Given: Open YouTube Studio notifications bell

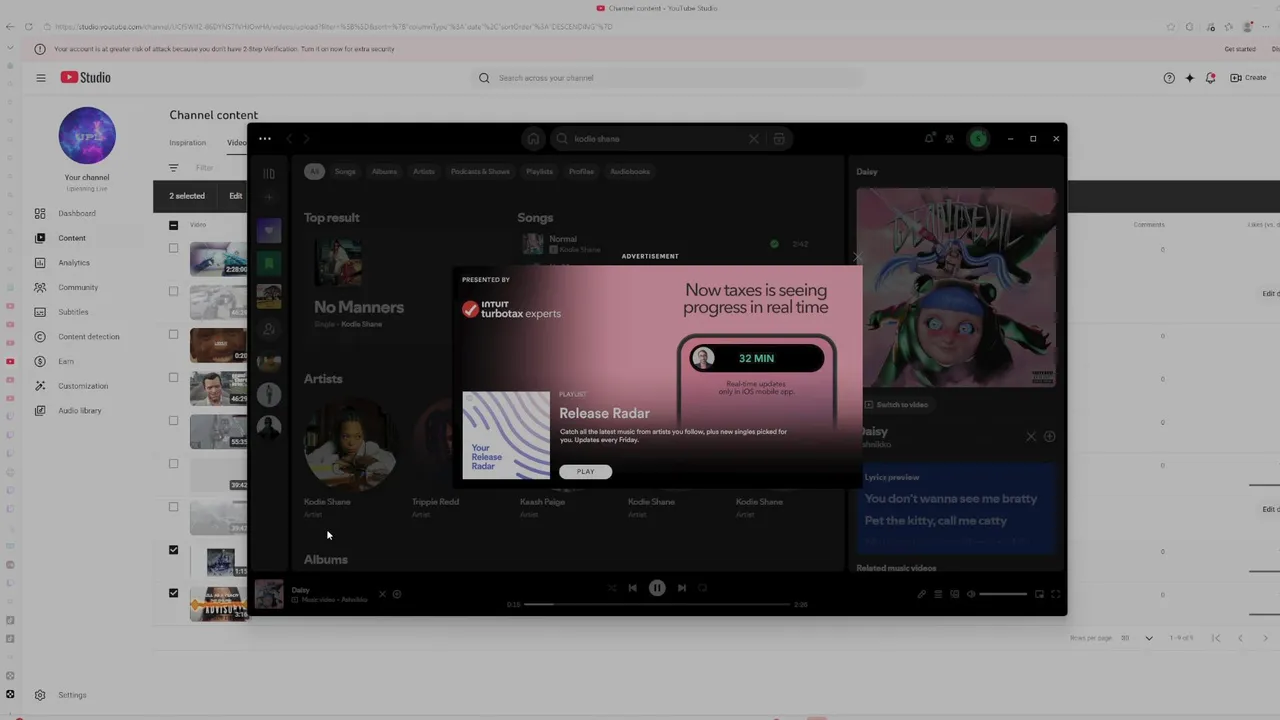Looking at the screenshot, I should click(1210, 78).
